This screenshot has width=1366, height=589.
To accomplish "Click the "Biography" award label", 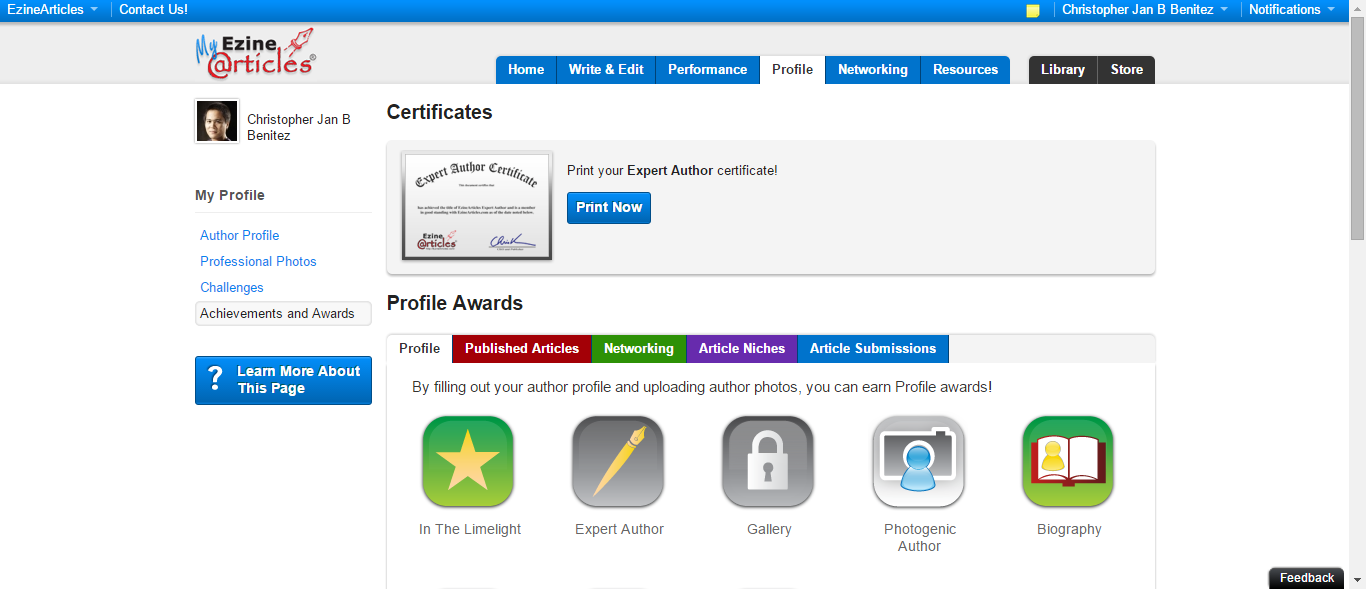I will click(x=1069, y=529).
